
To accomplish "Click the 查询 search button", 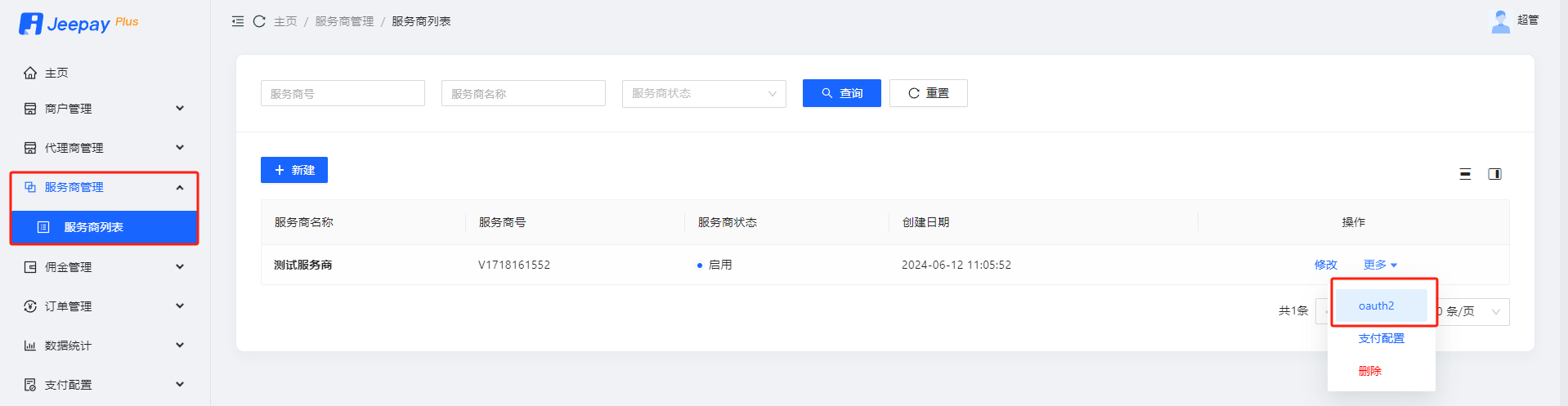I will [841, 93].
